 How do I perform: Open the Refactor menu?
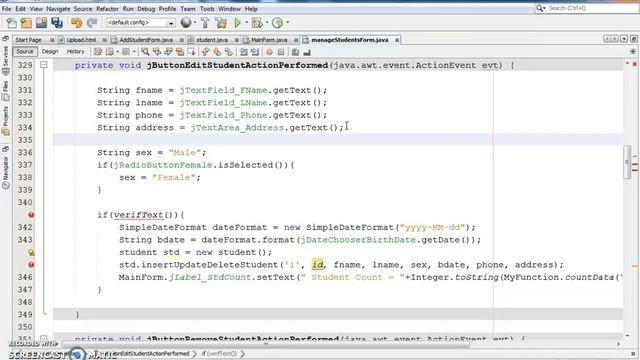point(107,9)
